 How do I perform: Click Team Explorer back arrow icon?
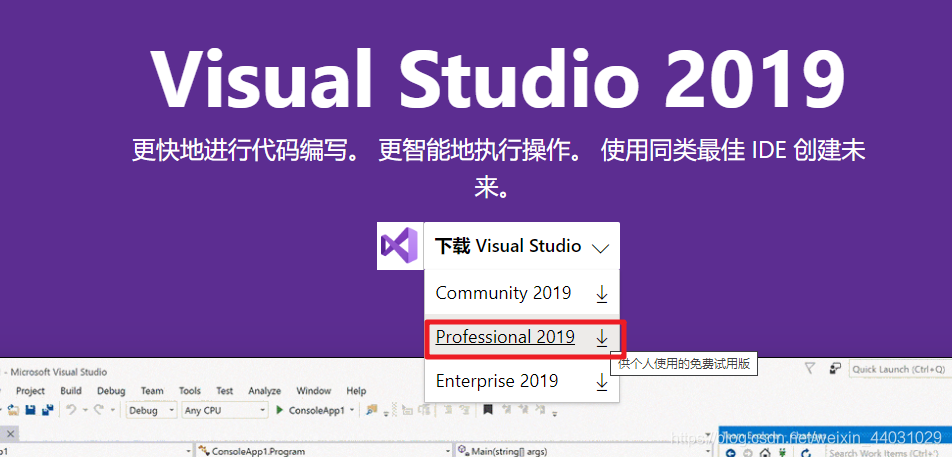point(730,453)
